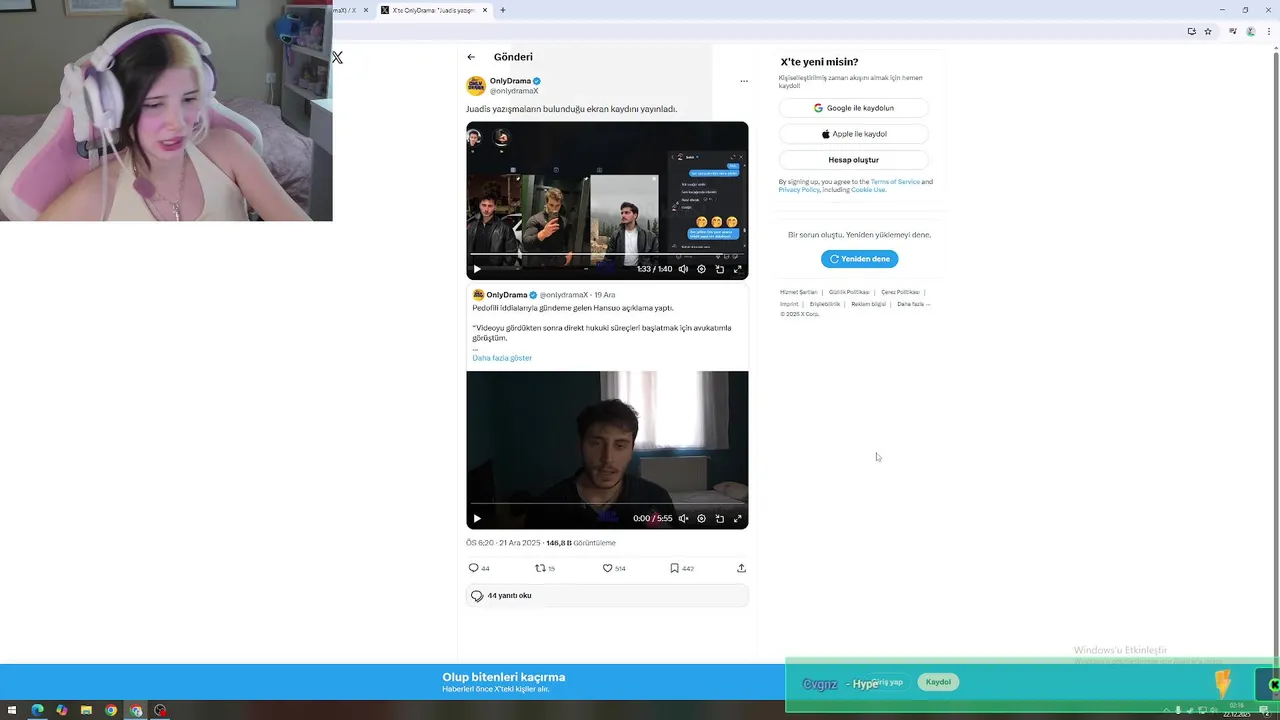
Task: Click the share post icon
Action: 741,568
